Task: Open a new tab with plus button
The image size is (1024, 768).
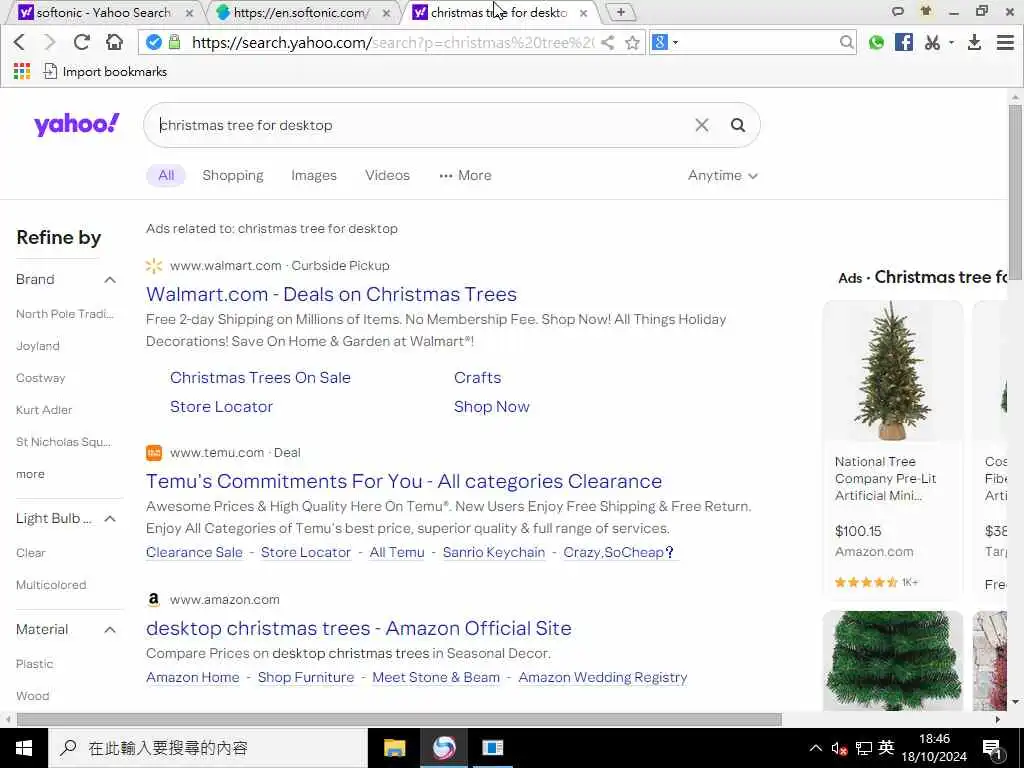Action: point(621,12)
